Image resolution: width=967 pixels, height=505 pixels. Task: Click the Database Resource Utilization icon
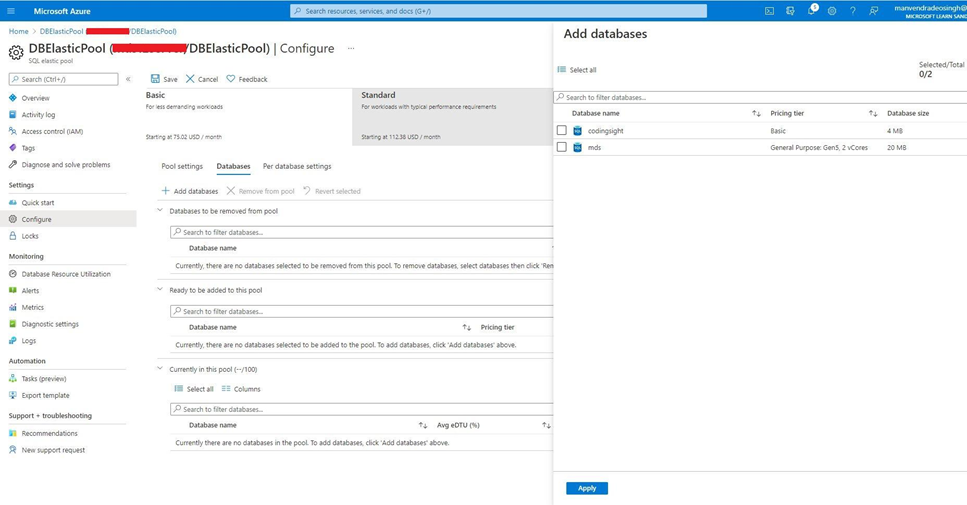point(13,273)
